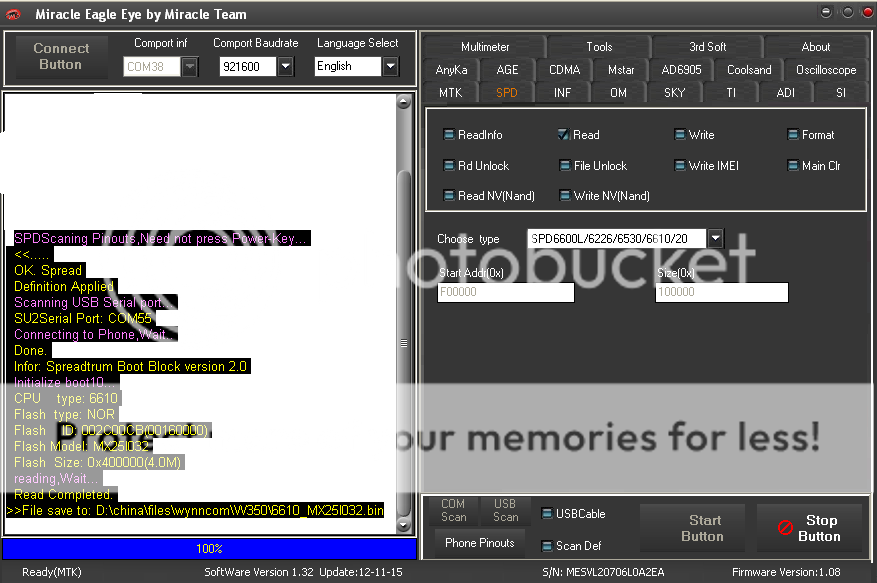The width and height of the screenshot is (877, 583).
Task: Click the log scrollbar up arrow
Action: pyautogui.click(x=403, y=102)
